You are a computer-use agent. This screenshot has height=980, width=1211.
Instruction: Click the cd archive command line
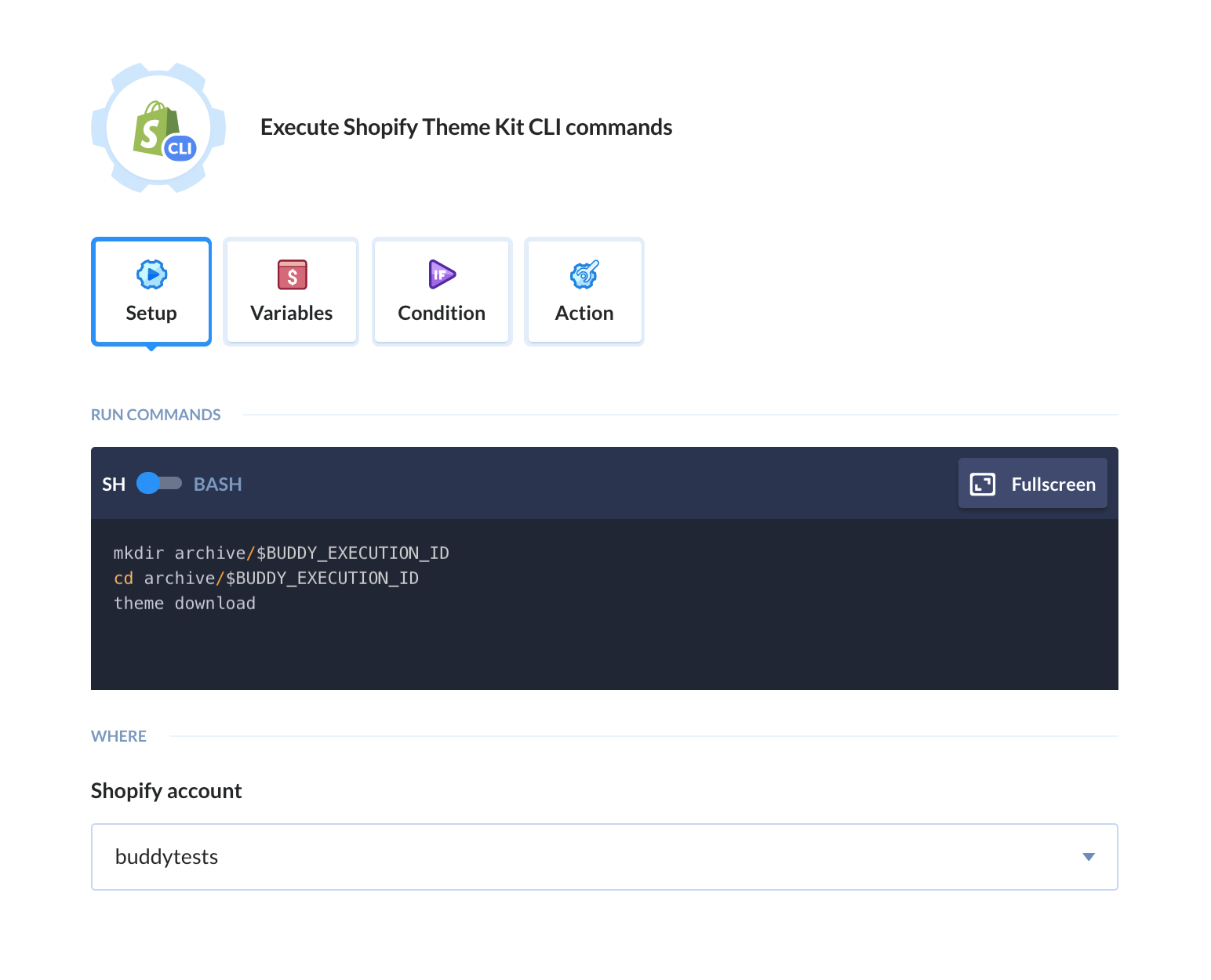coord(266,578)
